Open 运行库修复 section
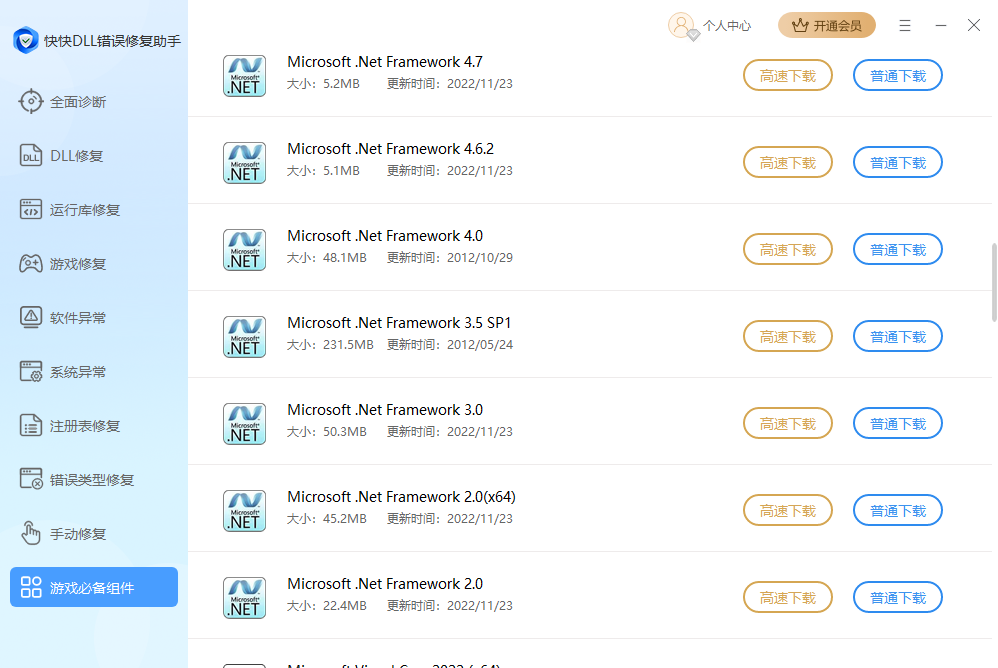 pos(85,210)
